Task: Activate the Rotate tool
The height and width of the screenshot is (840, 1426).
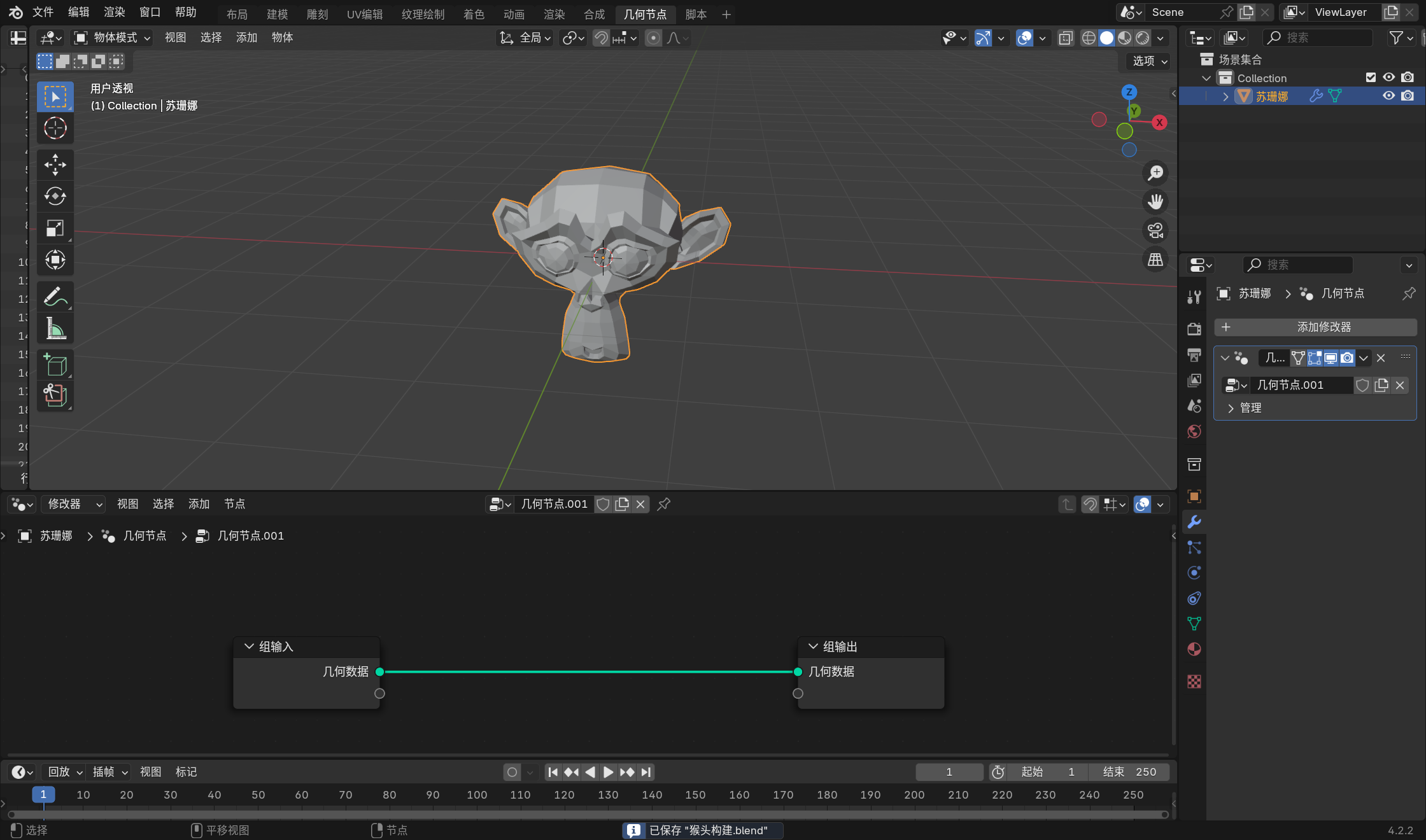Action: point(55,196)
